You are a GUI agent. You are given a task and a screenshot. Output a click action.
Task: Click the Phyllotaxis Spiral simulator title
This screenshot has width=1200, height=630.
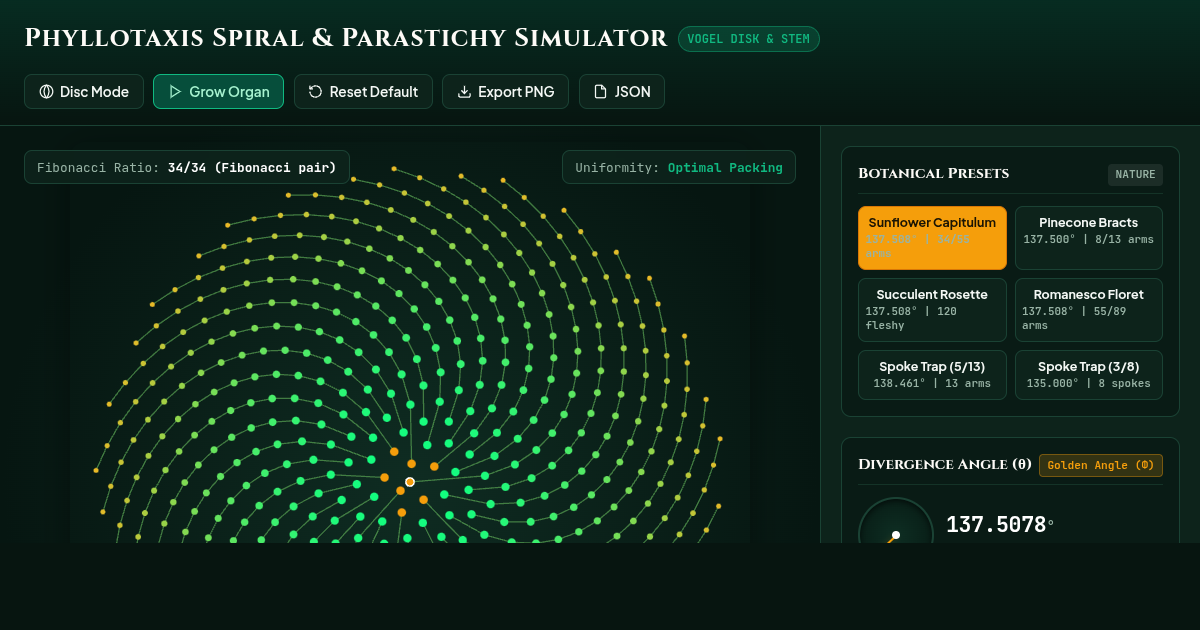[346, 38]
